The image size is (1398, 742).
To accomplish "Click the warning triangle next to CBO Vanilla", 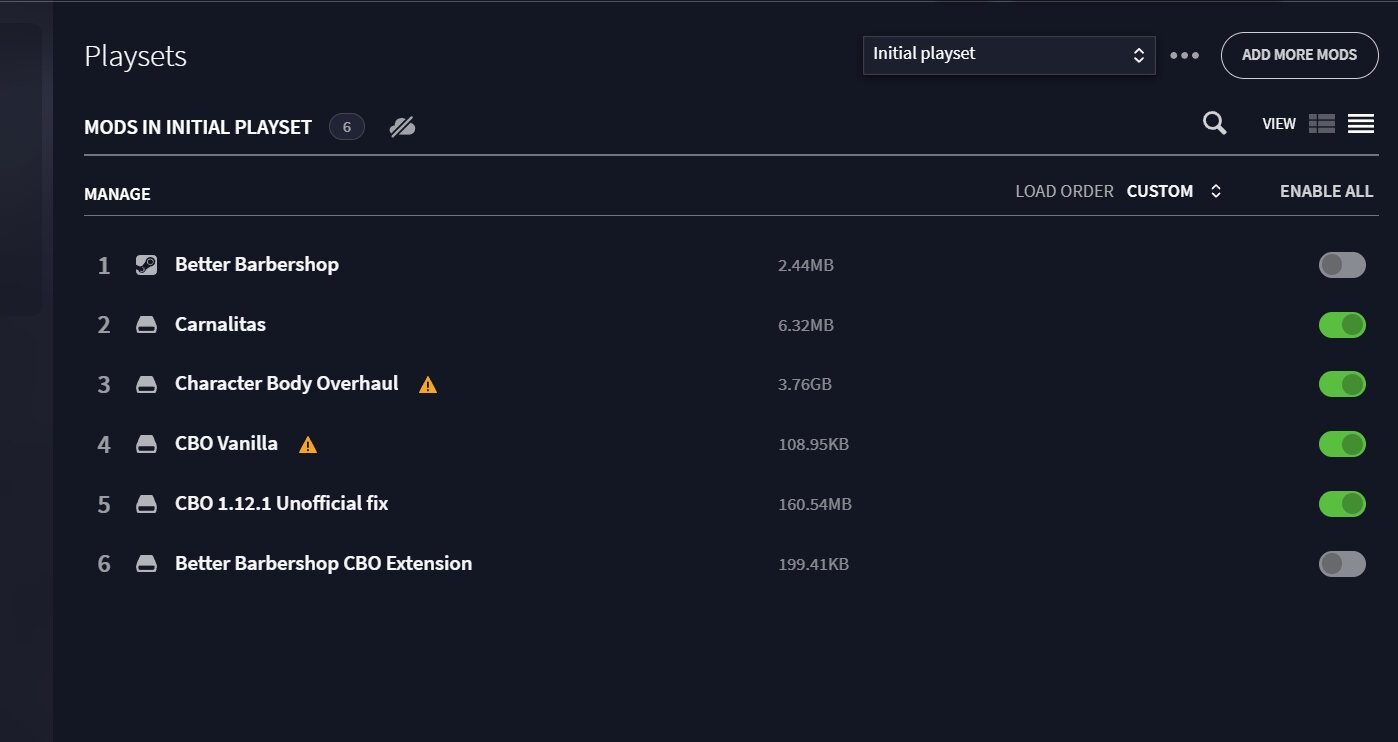I will click(x=308, y=445).
